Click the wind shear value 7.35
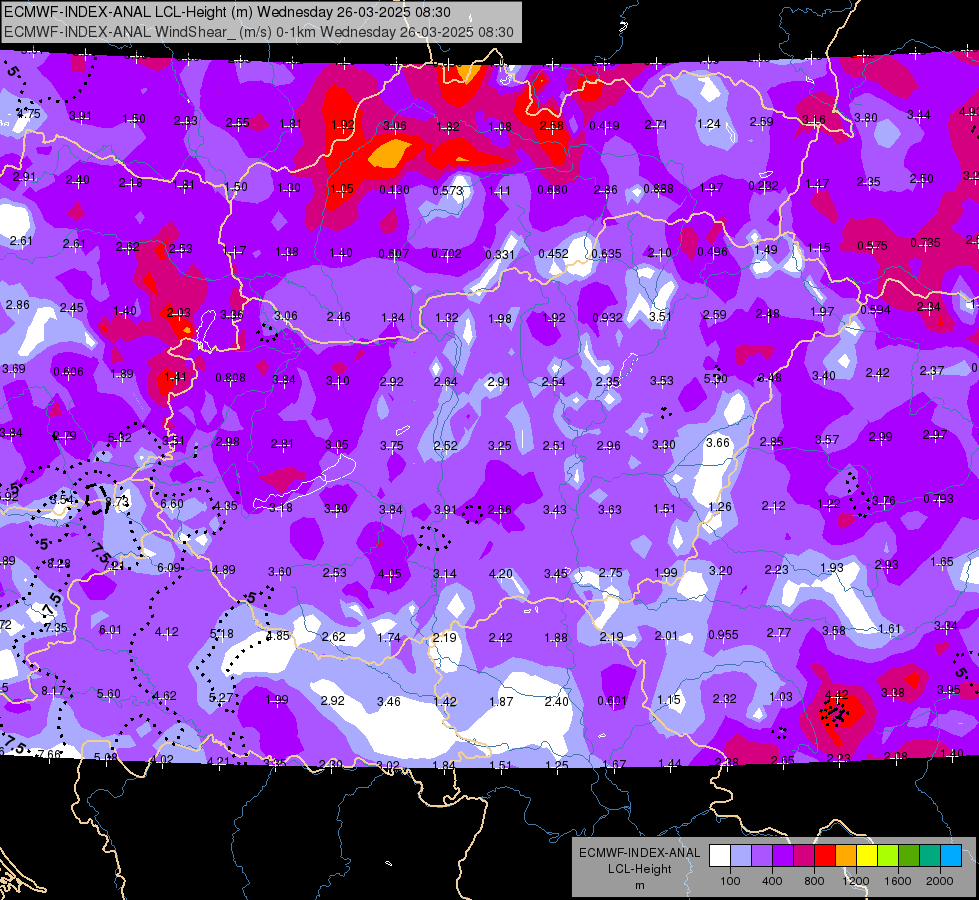The width and height of the screenshot is (979, 900). pos(56,627)
